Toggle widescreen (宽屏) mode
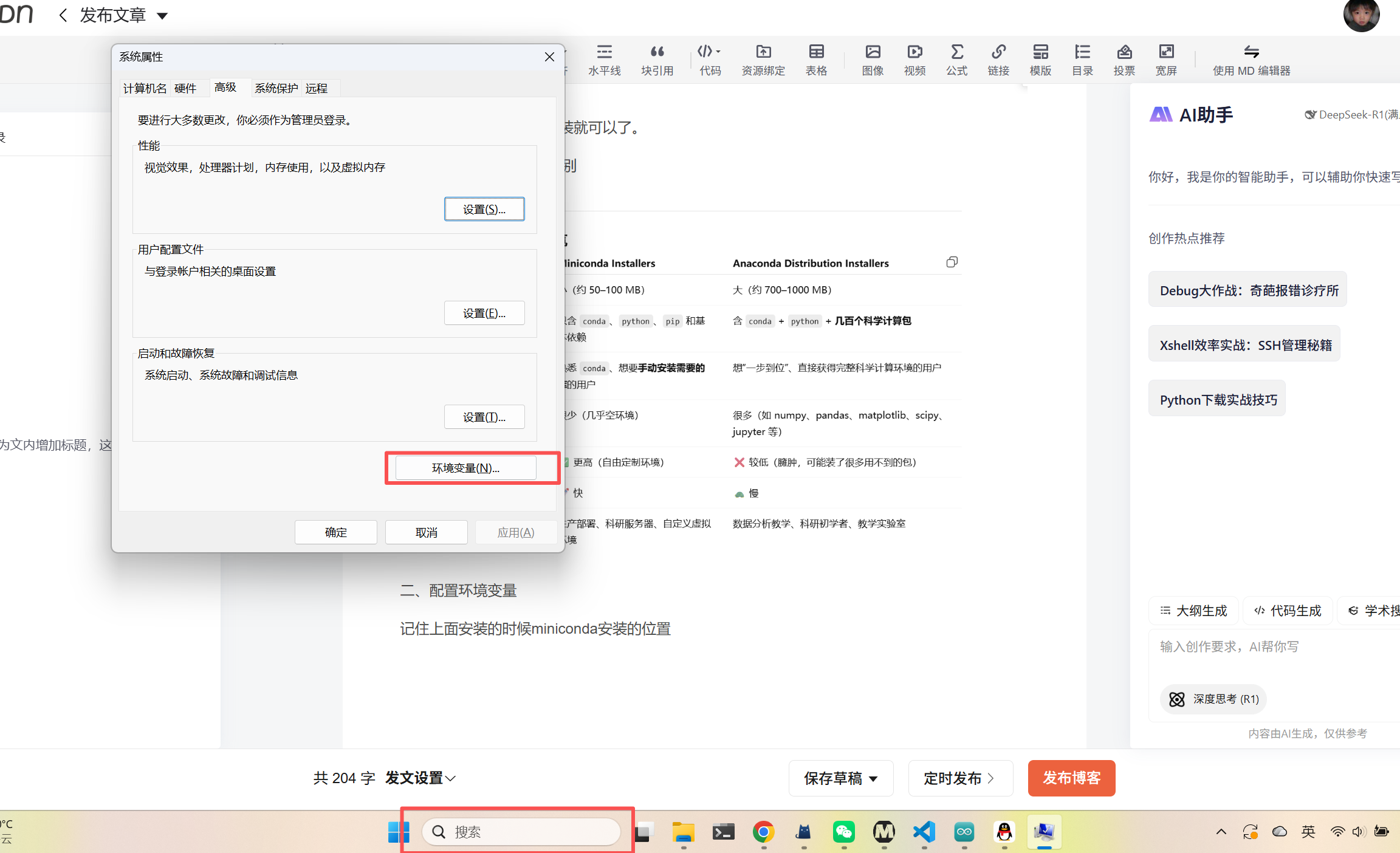 (x=1166, y=60)
